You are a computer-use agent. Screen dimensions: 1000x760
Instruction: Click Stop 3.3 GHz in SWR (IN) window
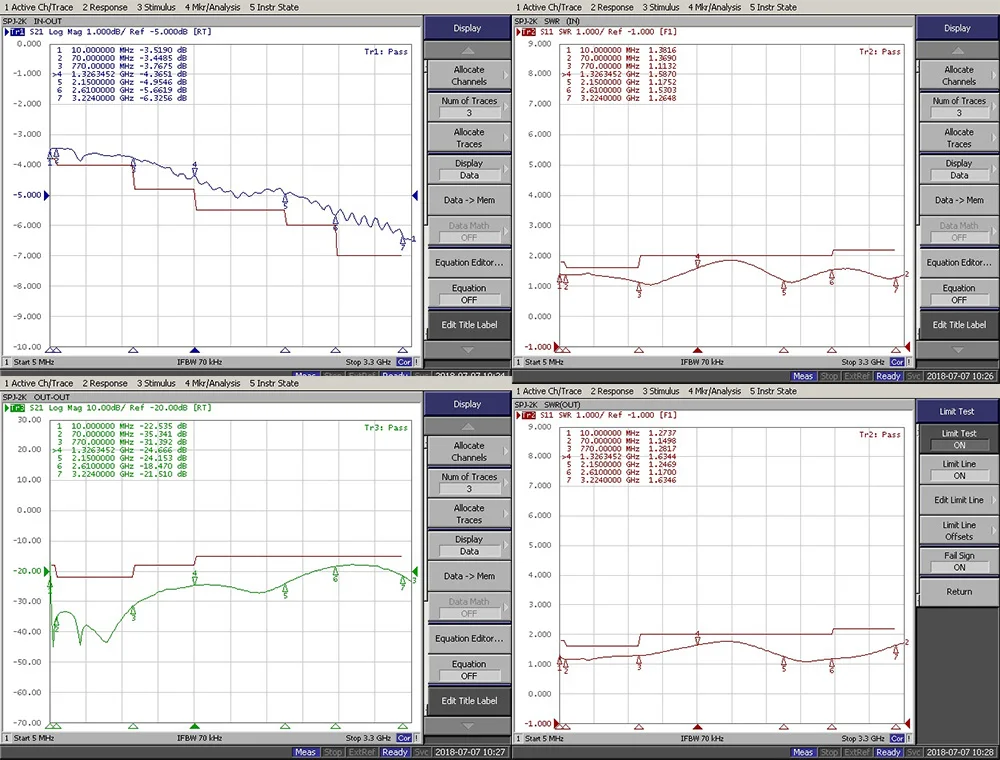point(863,362)
